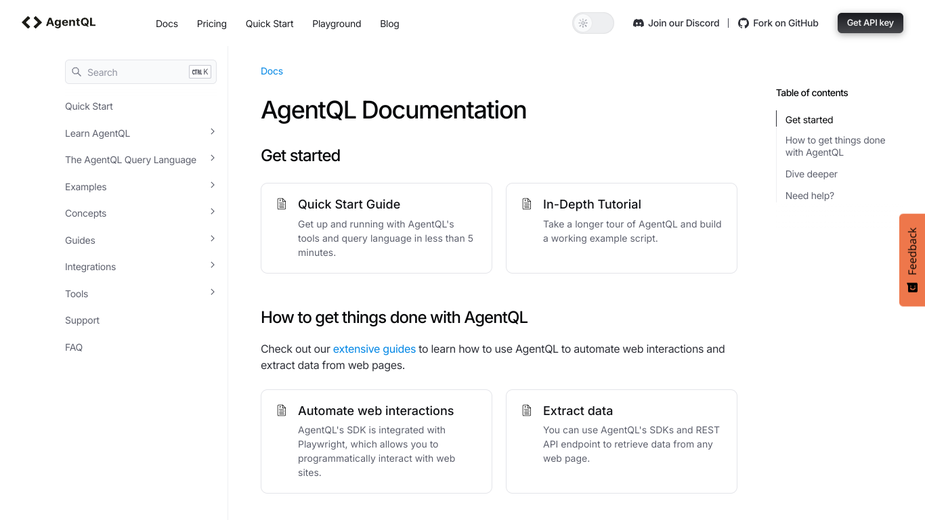925x520 pixels.
Task: Open the orange Feedback side tab
Action: pos(912,260)
